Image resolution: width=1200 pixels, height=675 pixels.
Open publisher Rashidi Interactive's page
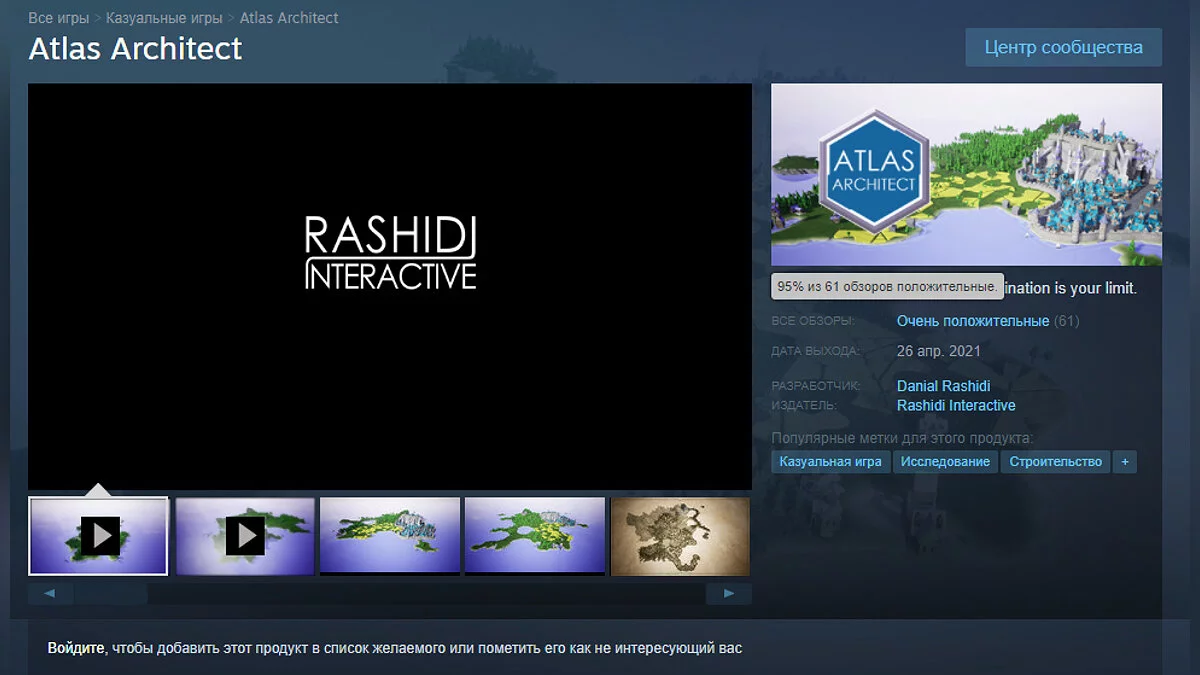point(956,405)
